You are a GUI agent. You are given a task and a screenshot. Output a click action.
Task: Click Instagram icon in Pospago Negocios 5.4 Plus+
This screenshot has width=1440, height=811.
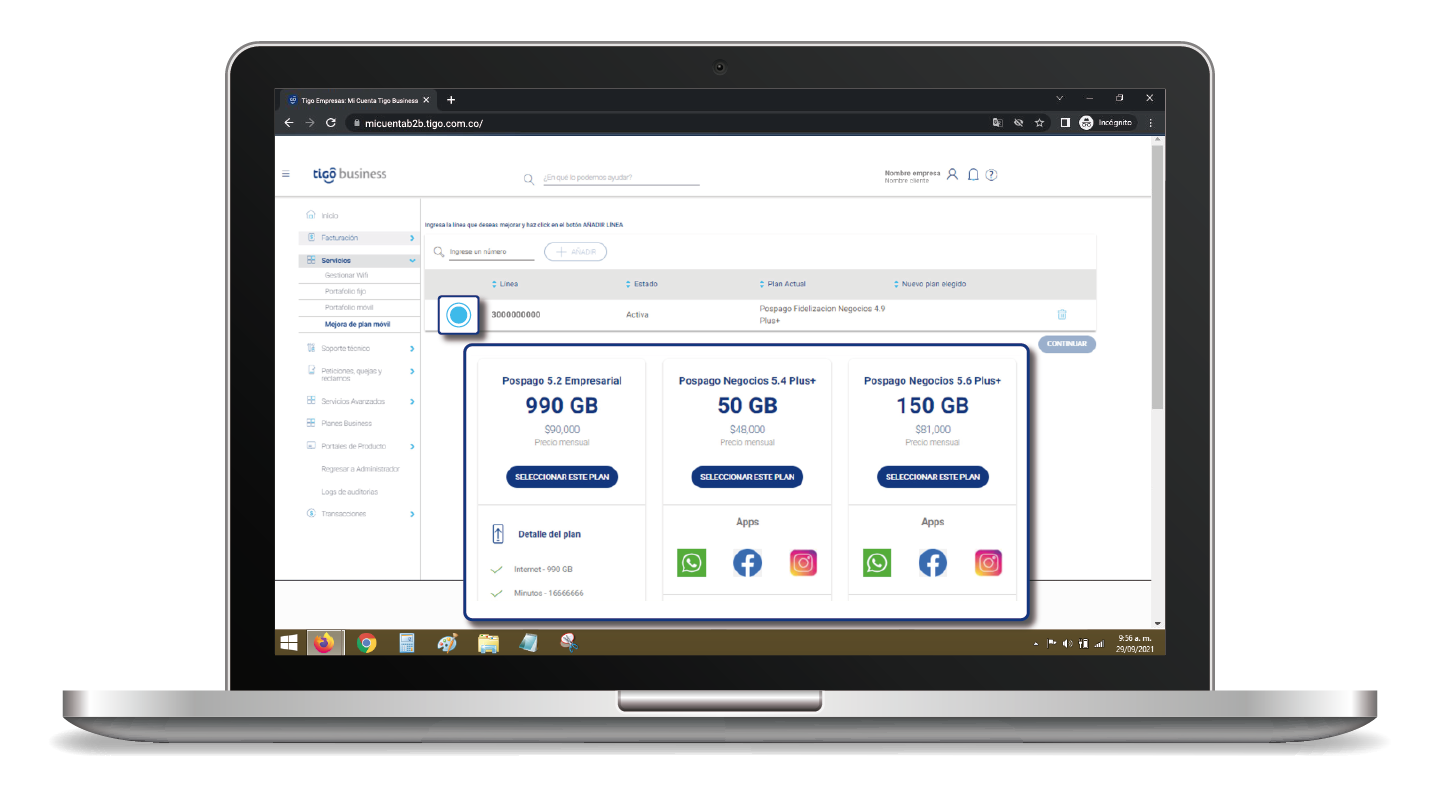803,563
